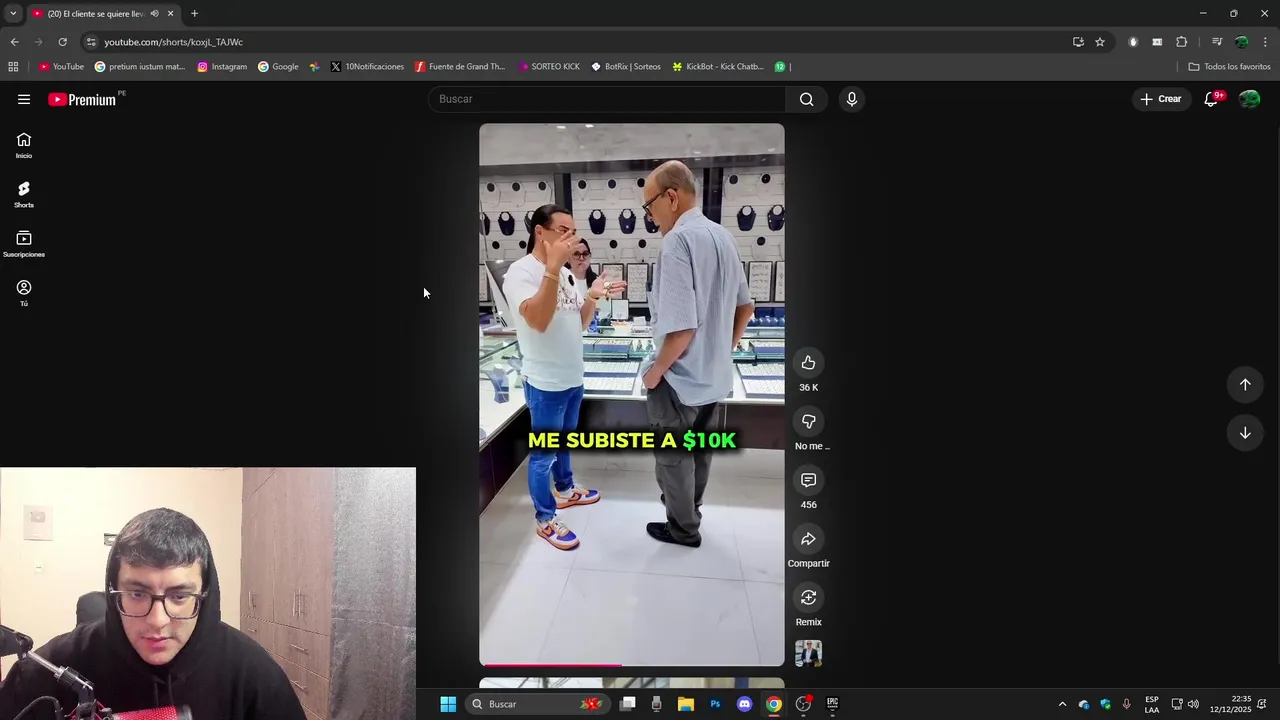The height and width of the screenshot is (720, 1280).
Task: Open the 22:35 clock and calendar
Action: tap(1230, 704)
